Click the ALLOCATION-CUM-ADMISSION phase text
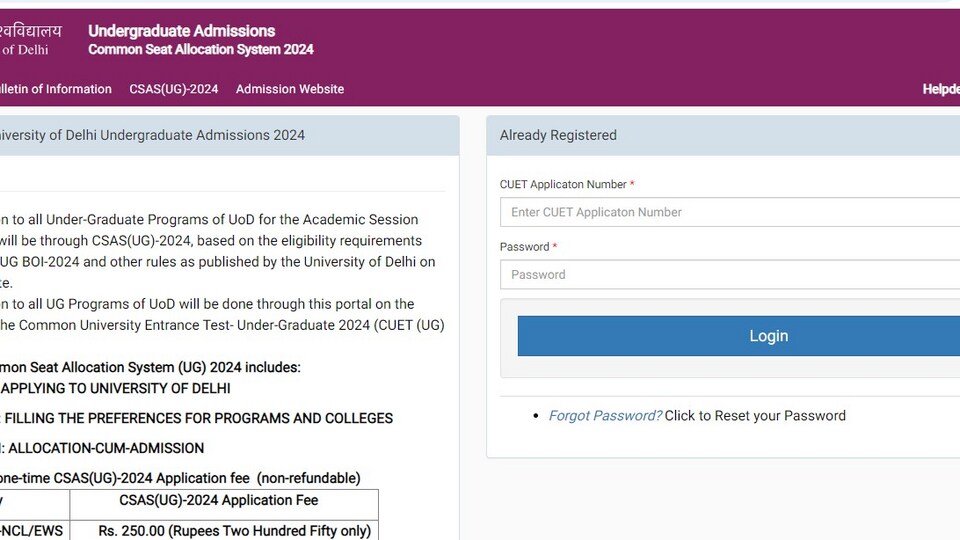 106,448
